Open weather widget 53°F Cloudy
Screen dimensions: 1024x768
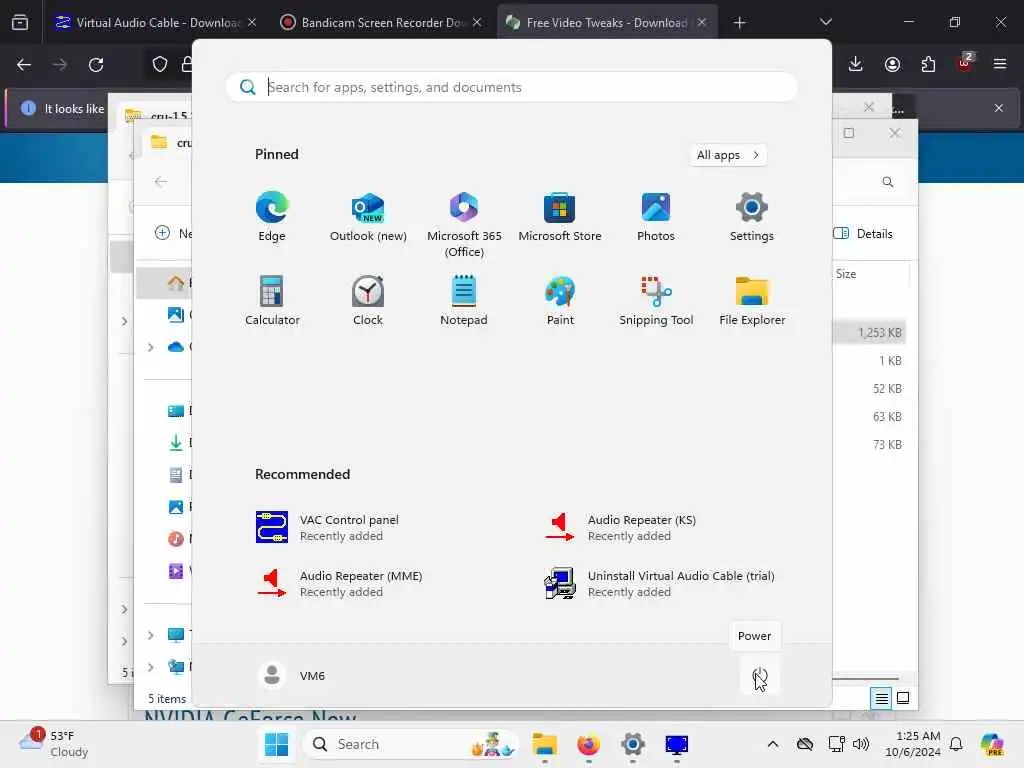click(x=54, y=744)
